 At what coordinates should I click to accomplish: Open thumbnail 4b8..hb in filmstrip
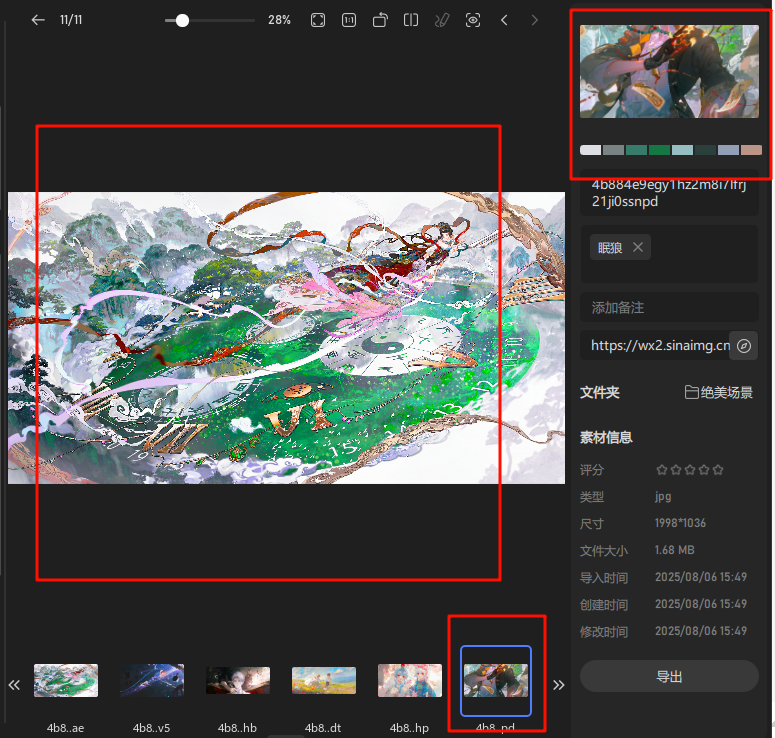point(238,680)
